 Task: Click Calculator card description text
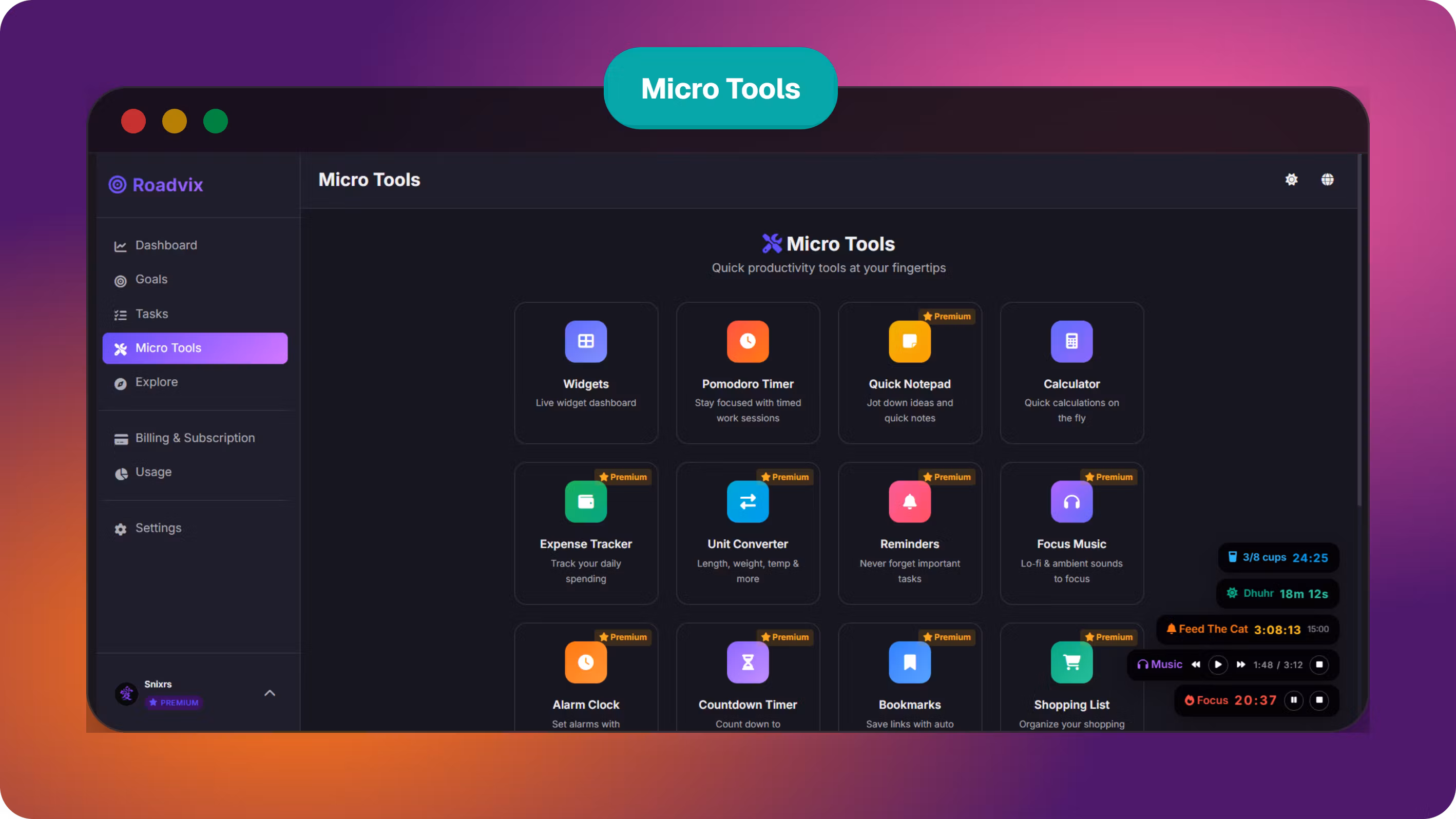(1071, 411)
